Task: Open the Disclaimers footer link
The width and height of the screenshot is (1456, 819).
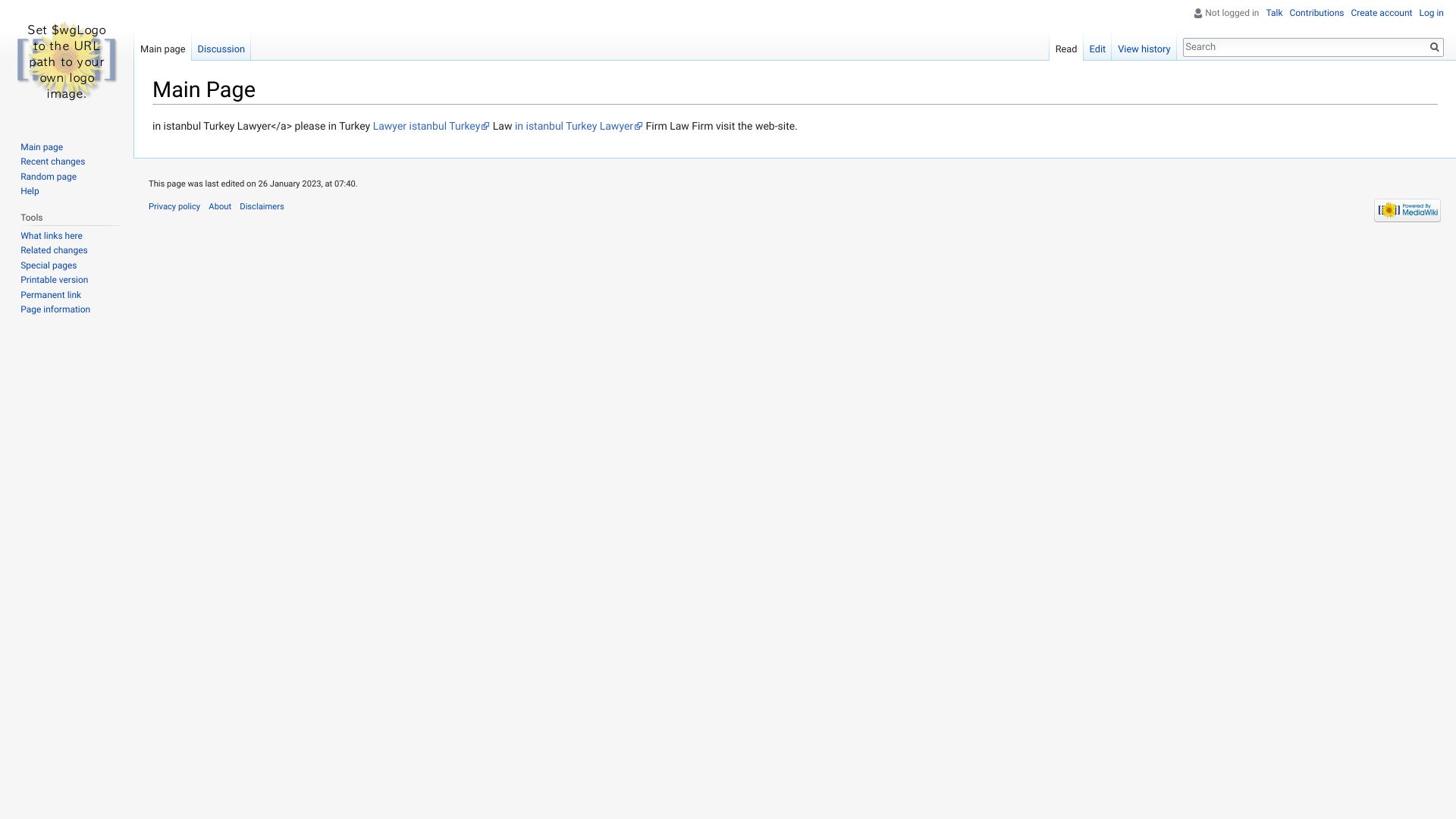Action: coord(262,206)
